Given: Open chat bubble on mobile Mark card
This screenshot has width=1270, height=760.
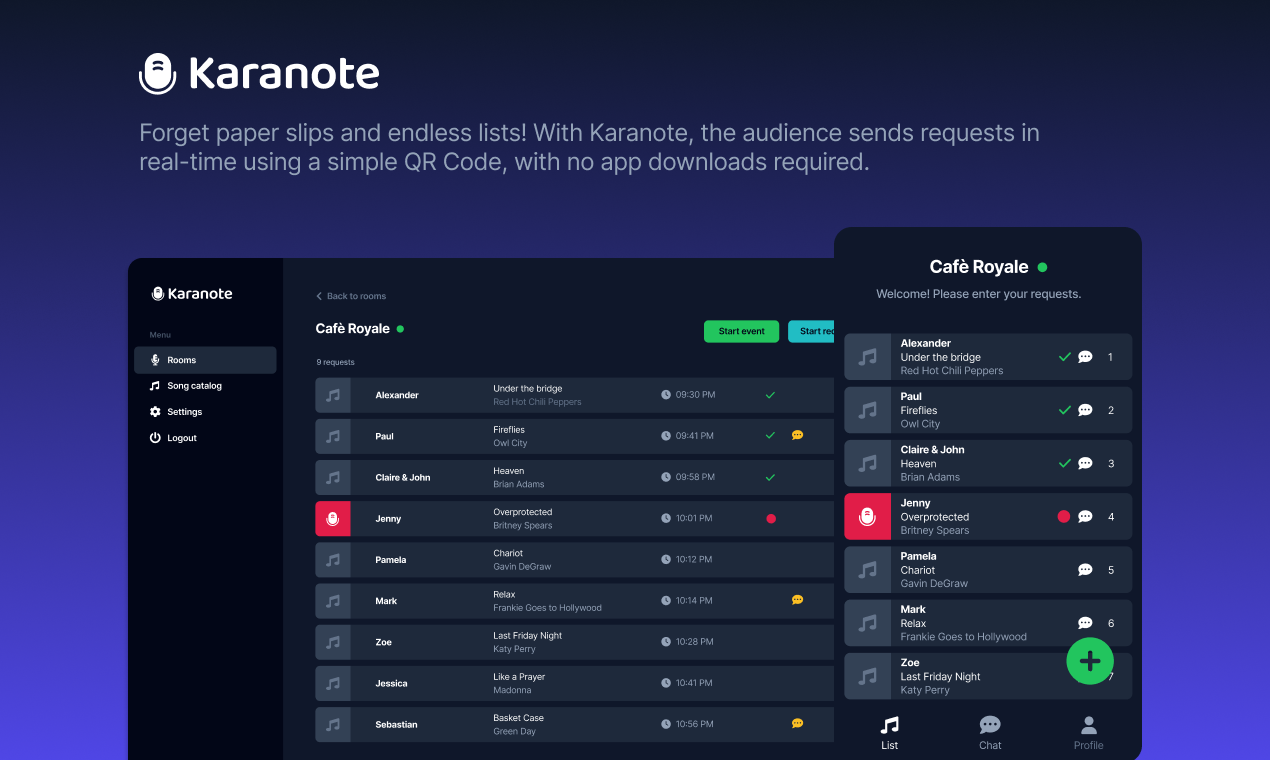Looking at the screenshot, I should pos(1085,623).
